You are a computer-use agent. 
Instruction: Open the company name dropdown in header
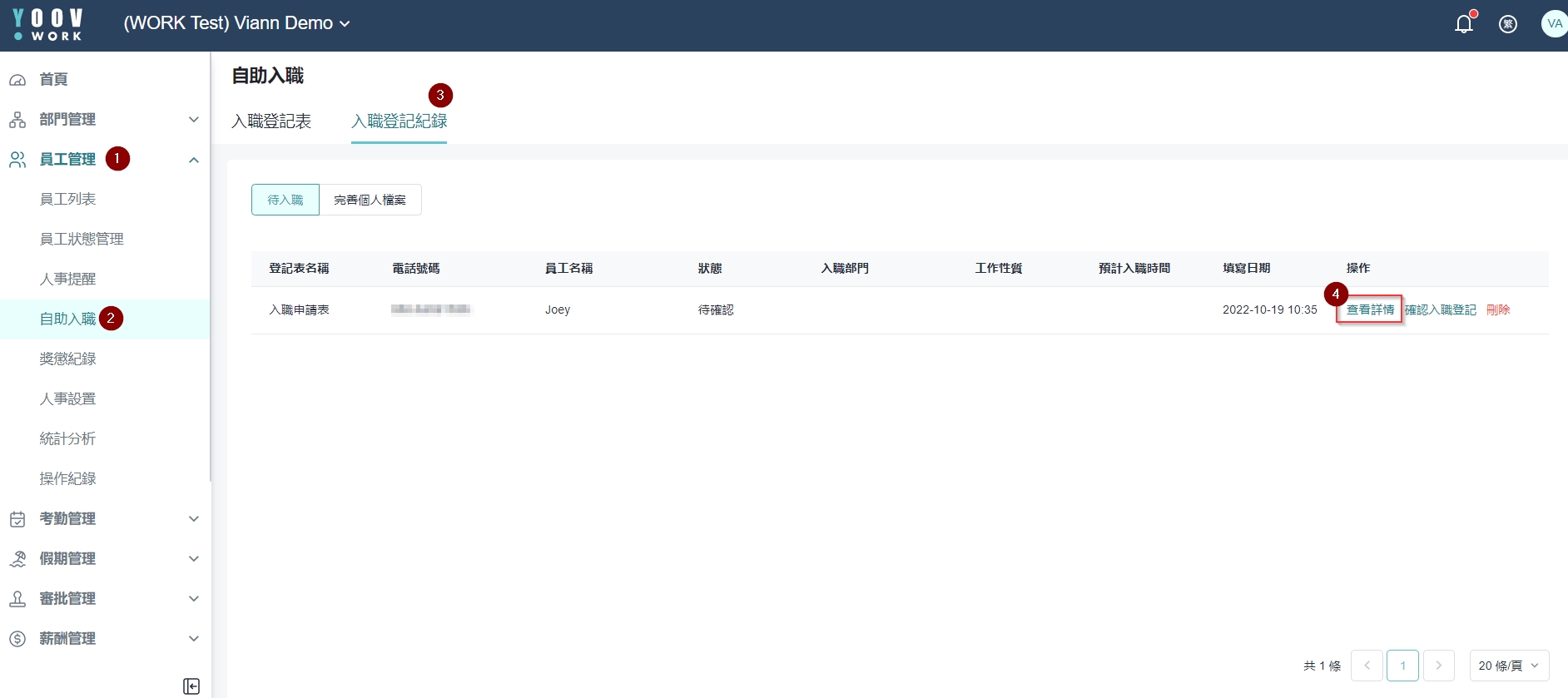coord(236,23)
